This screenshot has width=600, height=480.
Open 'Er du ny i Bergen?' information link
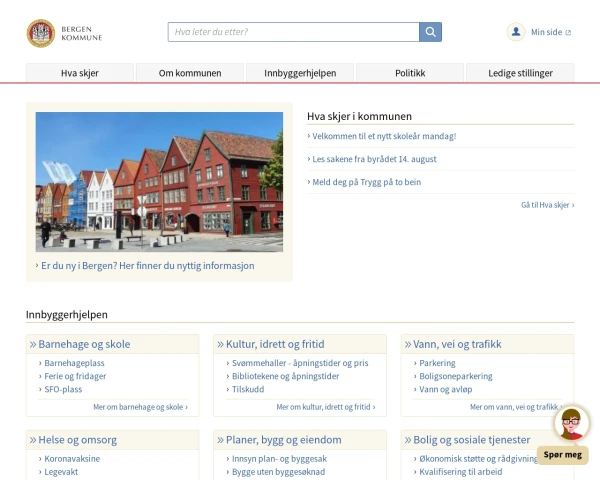click(x=148, y=266)
